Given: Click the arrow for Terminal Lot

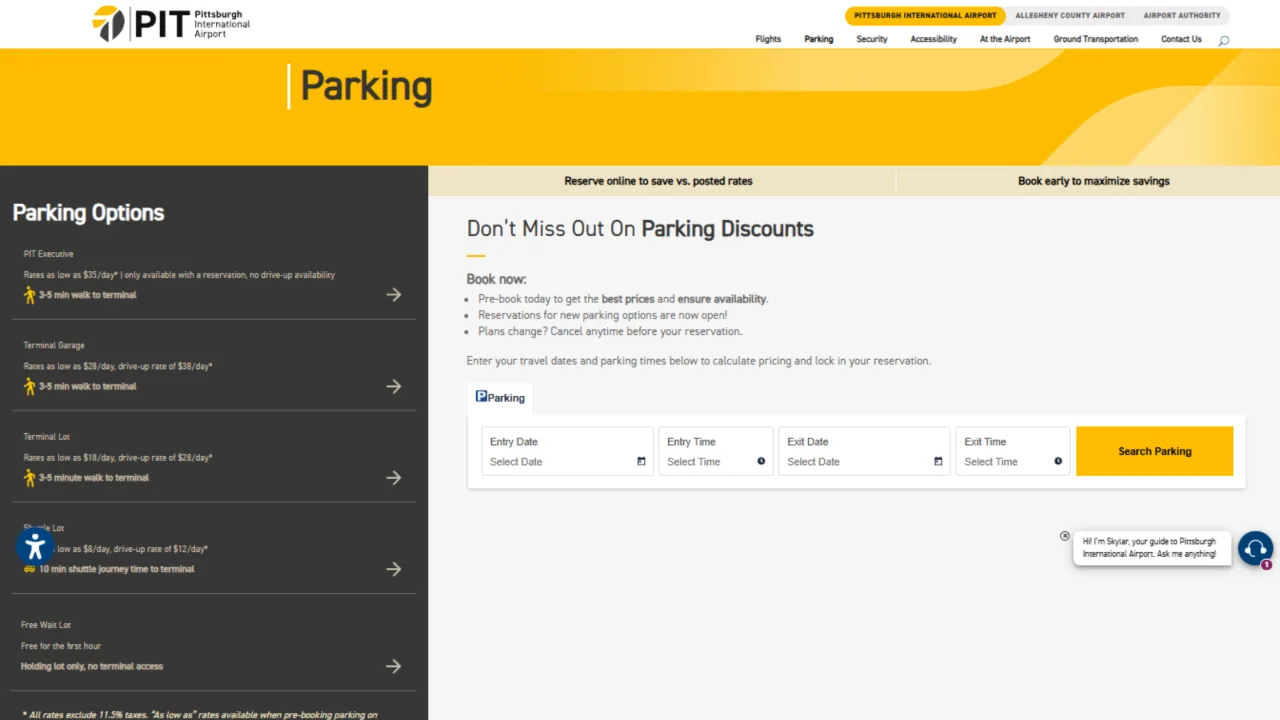Looking at the screenshot, I should (x=394, y=478).
